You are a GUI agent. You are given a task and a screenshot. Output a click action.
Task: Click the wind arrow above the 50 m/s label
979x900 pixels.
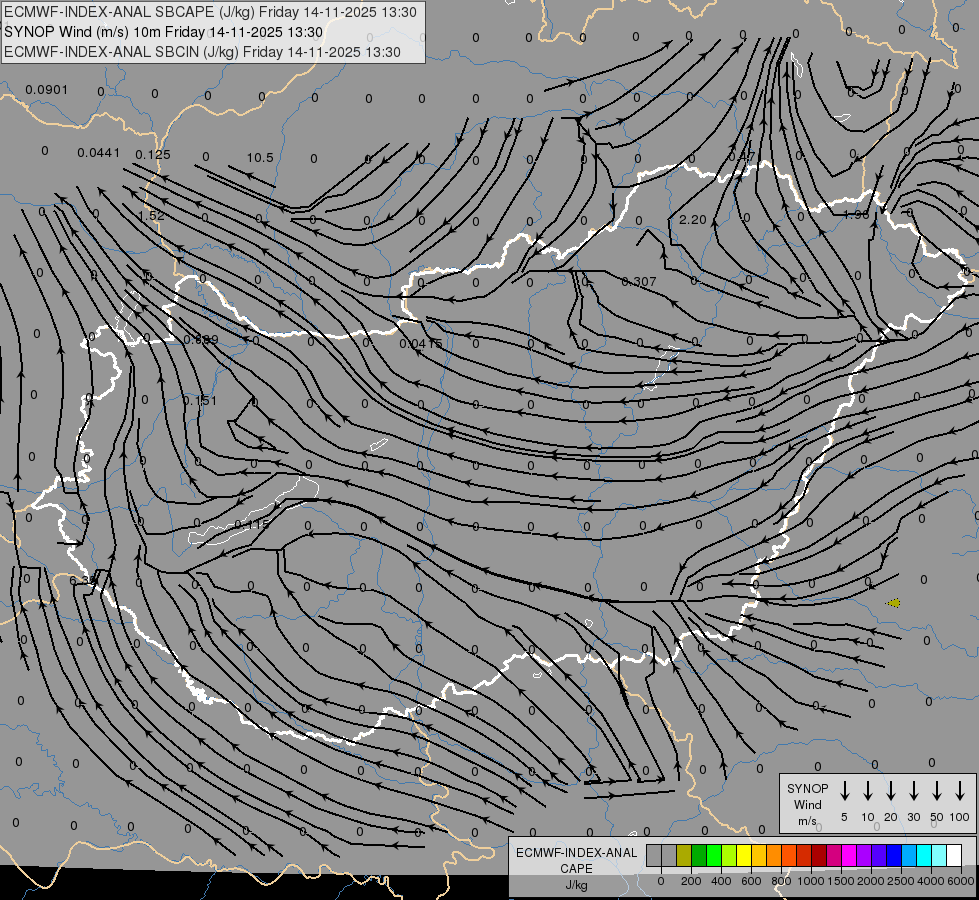click(x=937, y=790)
